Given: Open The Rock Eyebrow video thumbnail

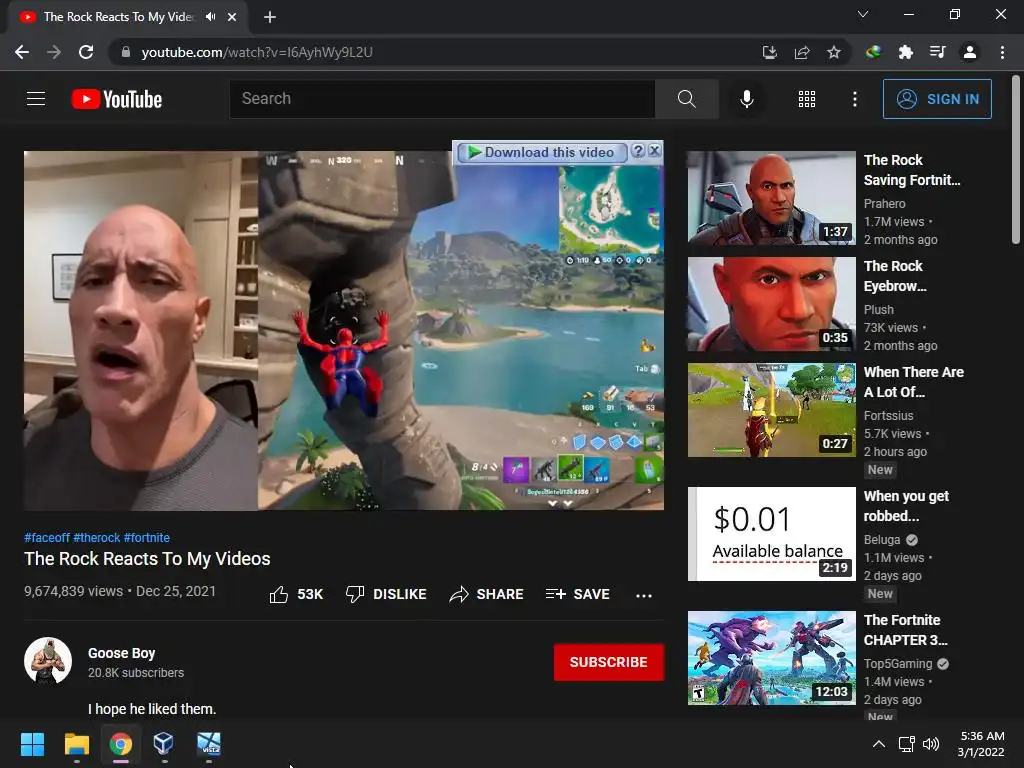Looking at the screenshot, I should click(771, 304).
